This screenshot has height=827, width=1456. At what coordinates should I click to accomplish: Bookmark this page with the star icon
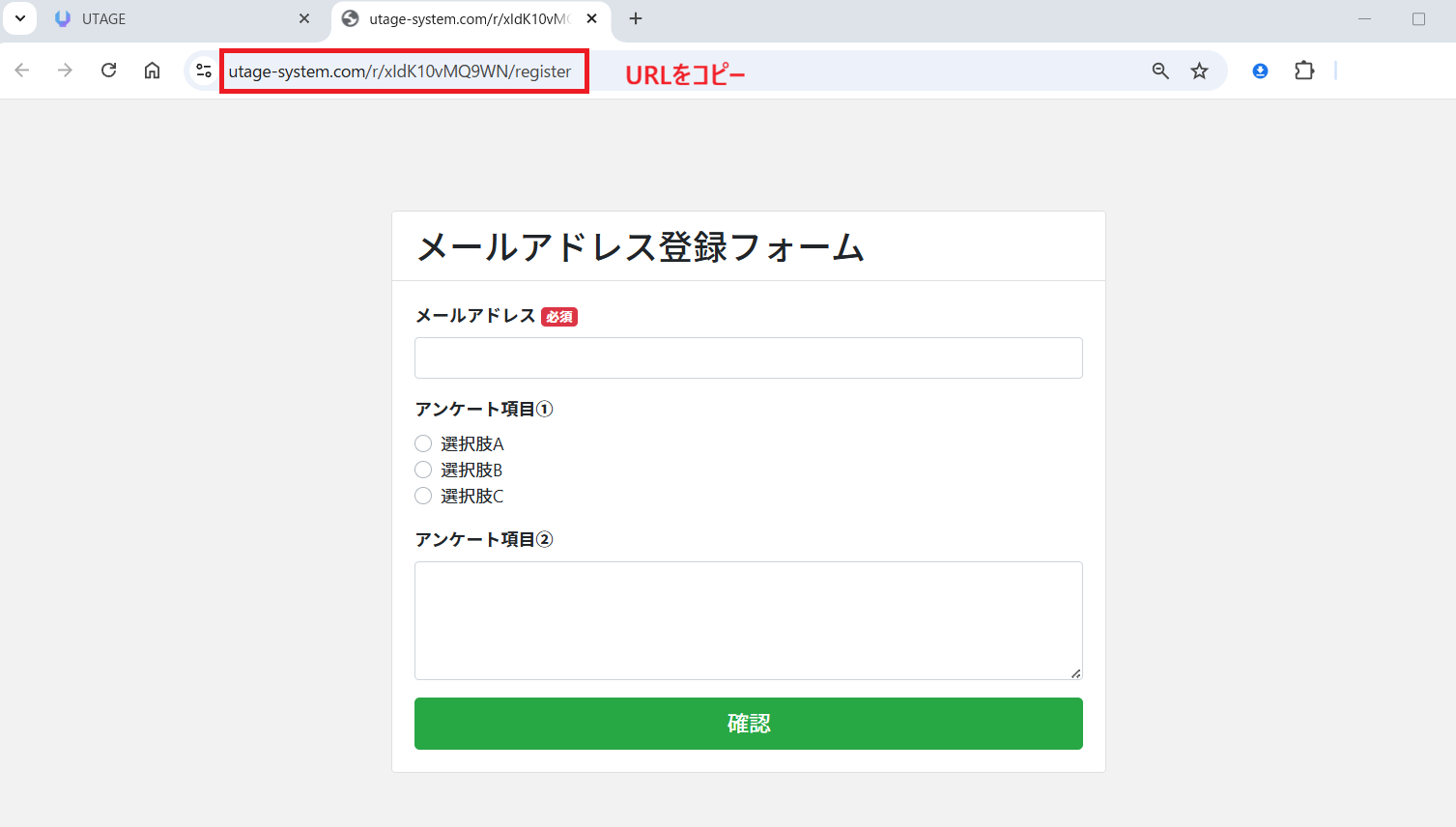point(1199,71)
